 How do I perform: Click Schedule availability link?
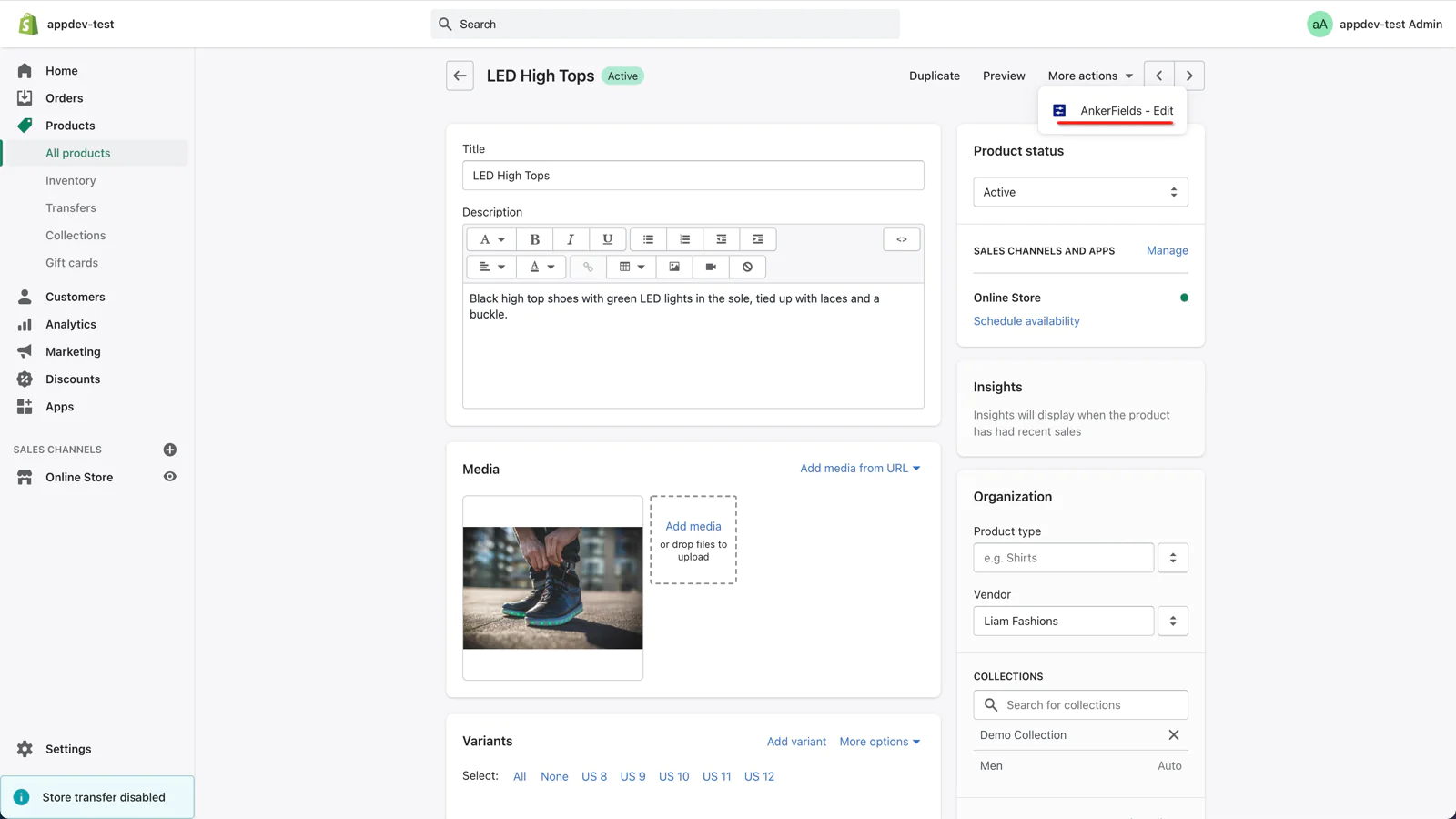point(1026,321)
